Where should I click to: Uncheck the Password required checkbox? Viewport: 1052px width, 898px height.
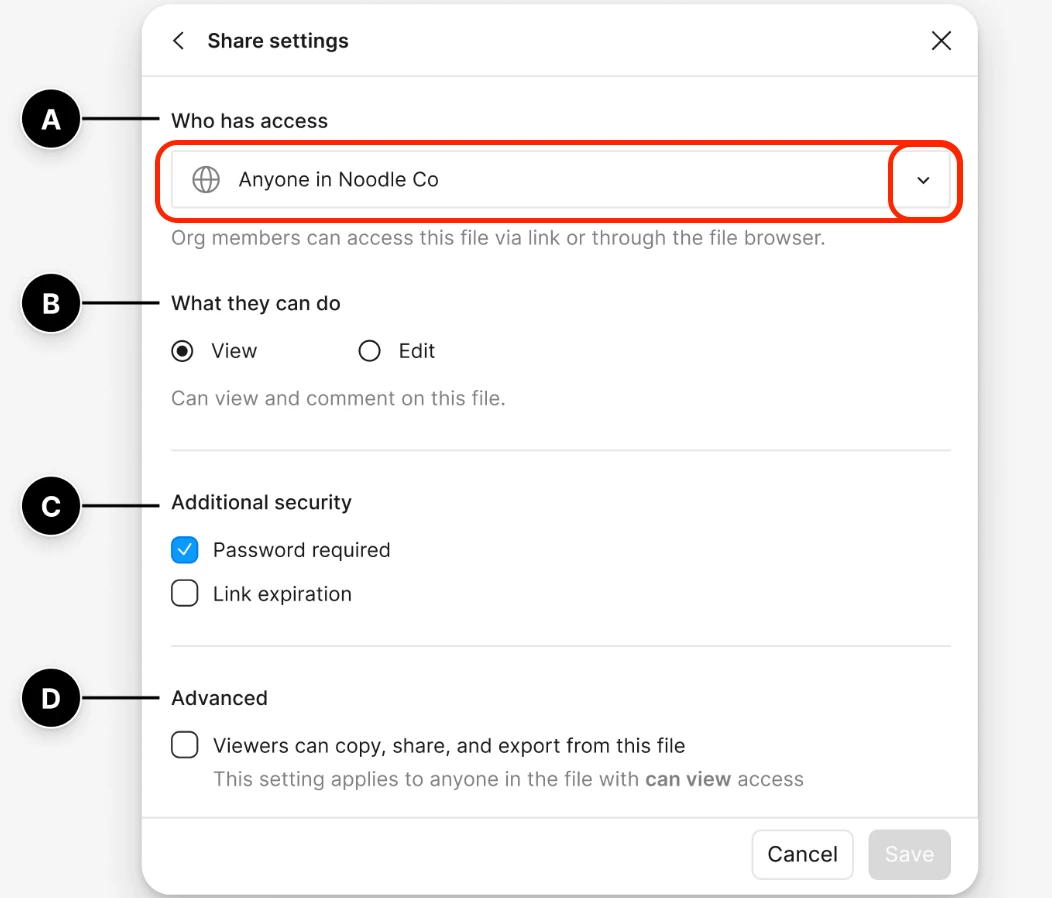pos(185,550)
